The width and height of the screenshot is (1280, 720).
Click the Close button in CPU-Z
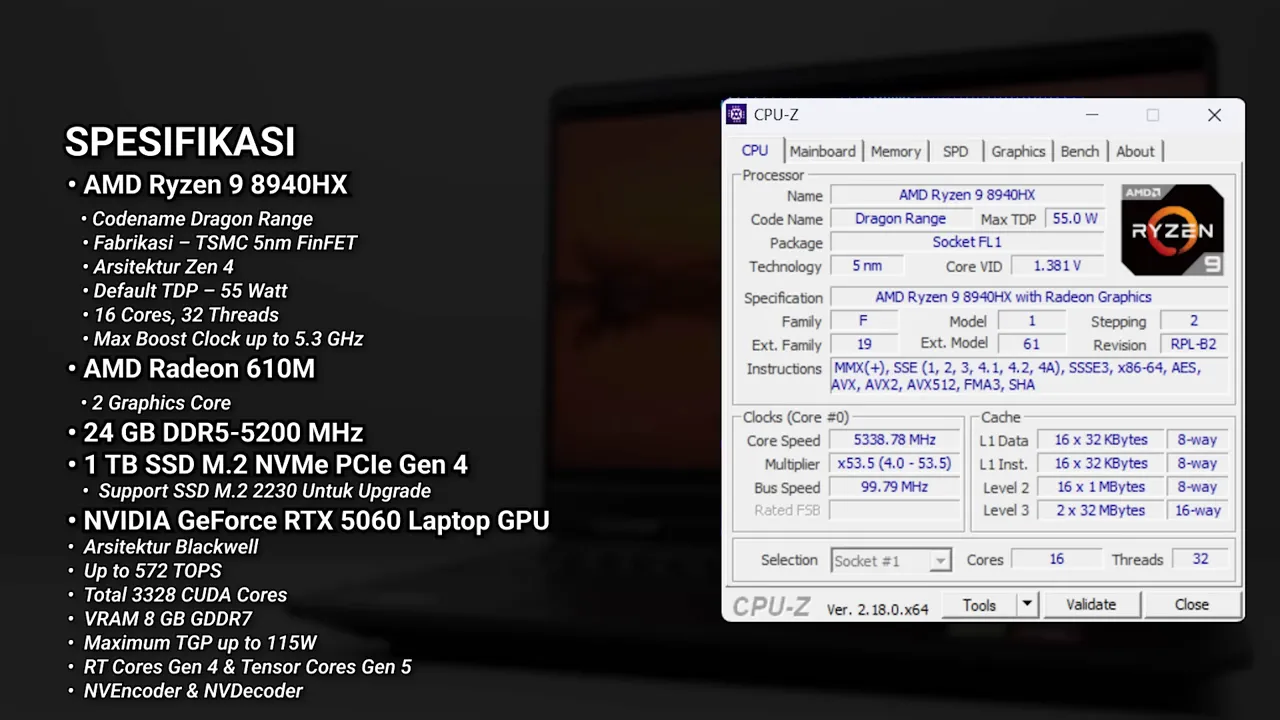[1191, 604]
